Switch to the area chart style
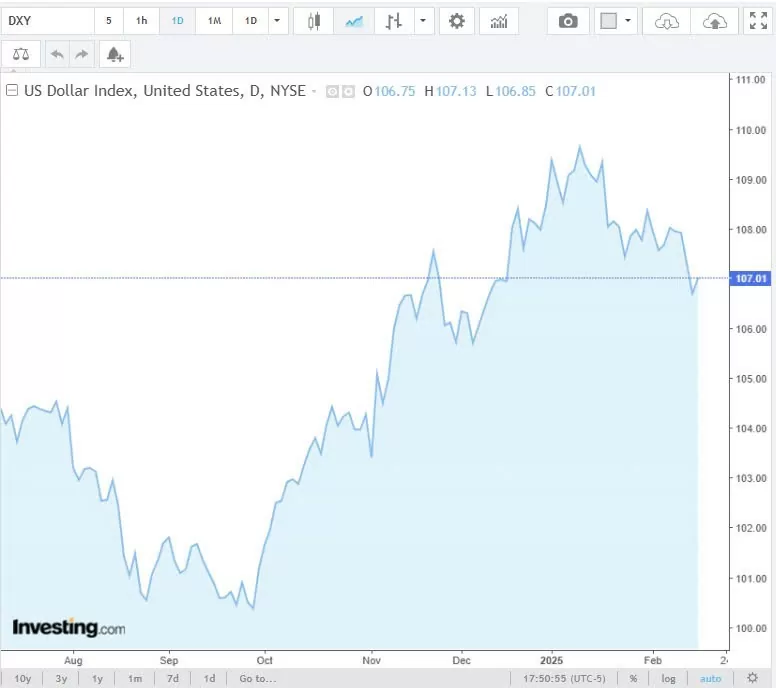Image resolution: width=776 pixels, height=688 pixels. point(354,21)
